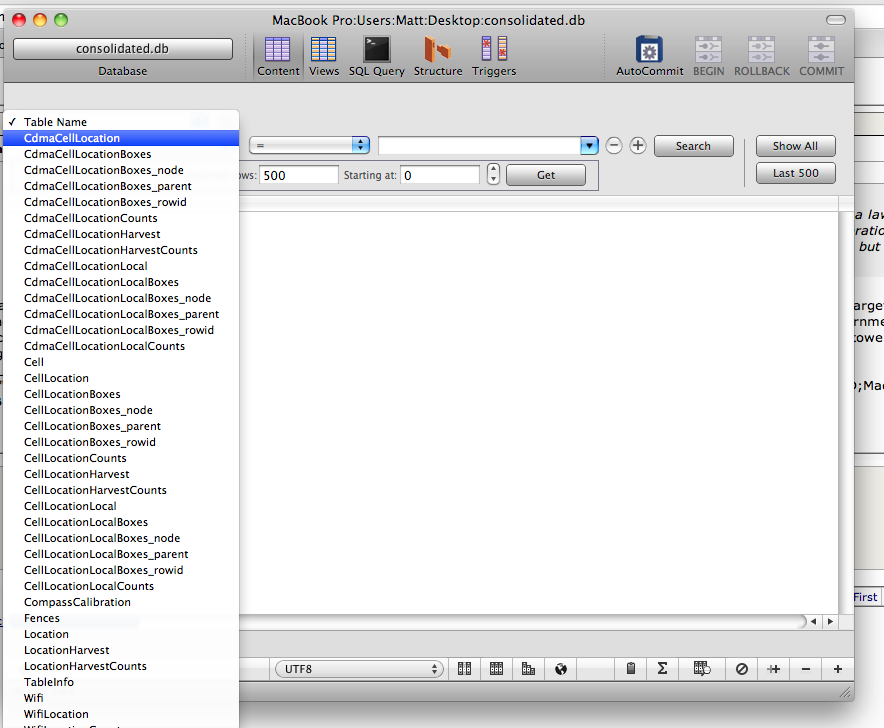The width and height of the screenshot is (884, 728).
Task: Click the cancel circle-slash icon
Action: click(x=742, y=669)
